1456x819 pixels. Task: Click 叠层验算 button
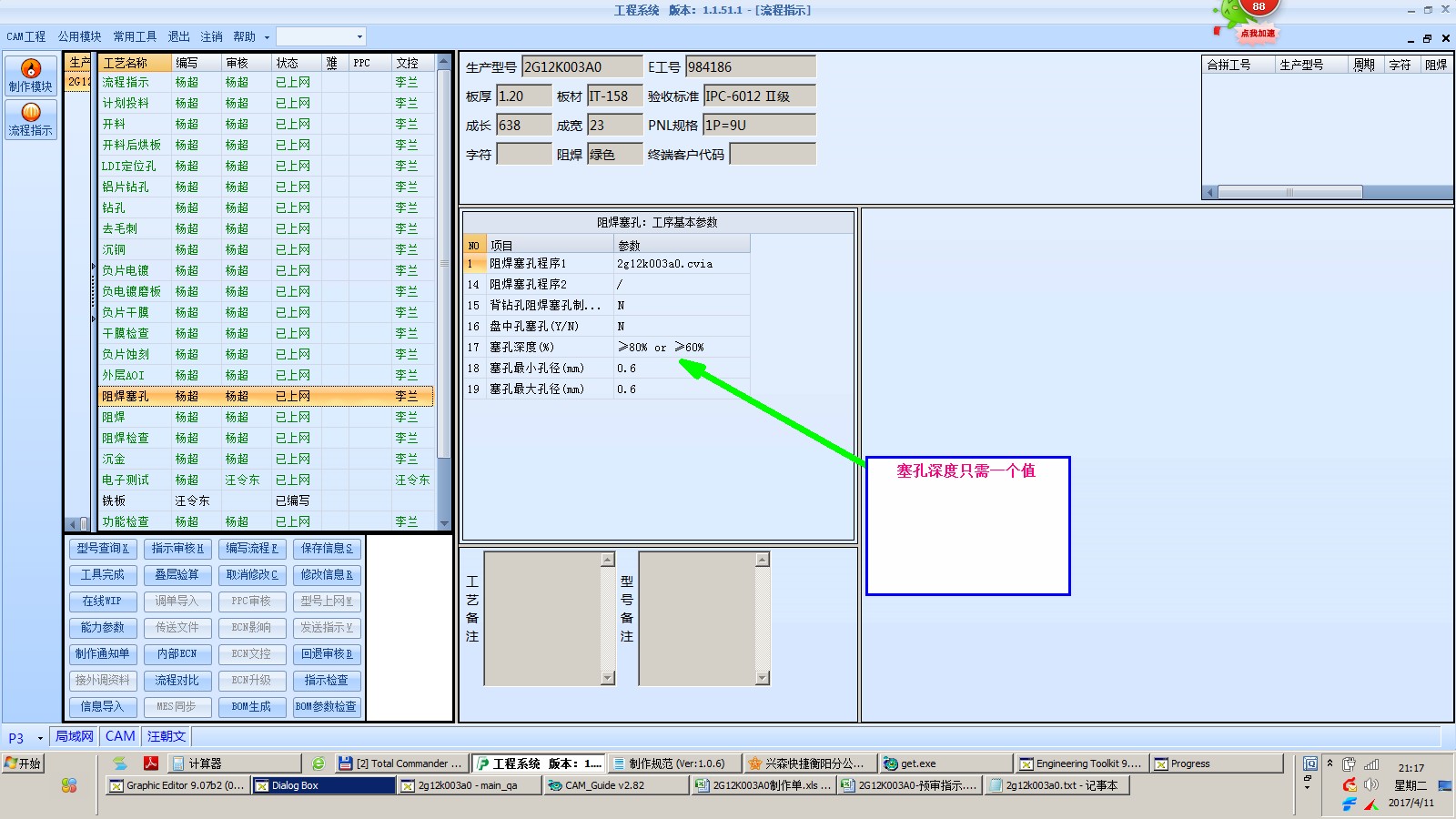click(177, 575)
